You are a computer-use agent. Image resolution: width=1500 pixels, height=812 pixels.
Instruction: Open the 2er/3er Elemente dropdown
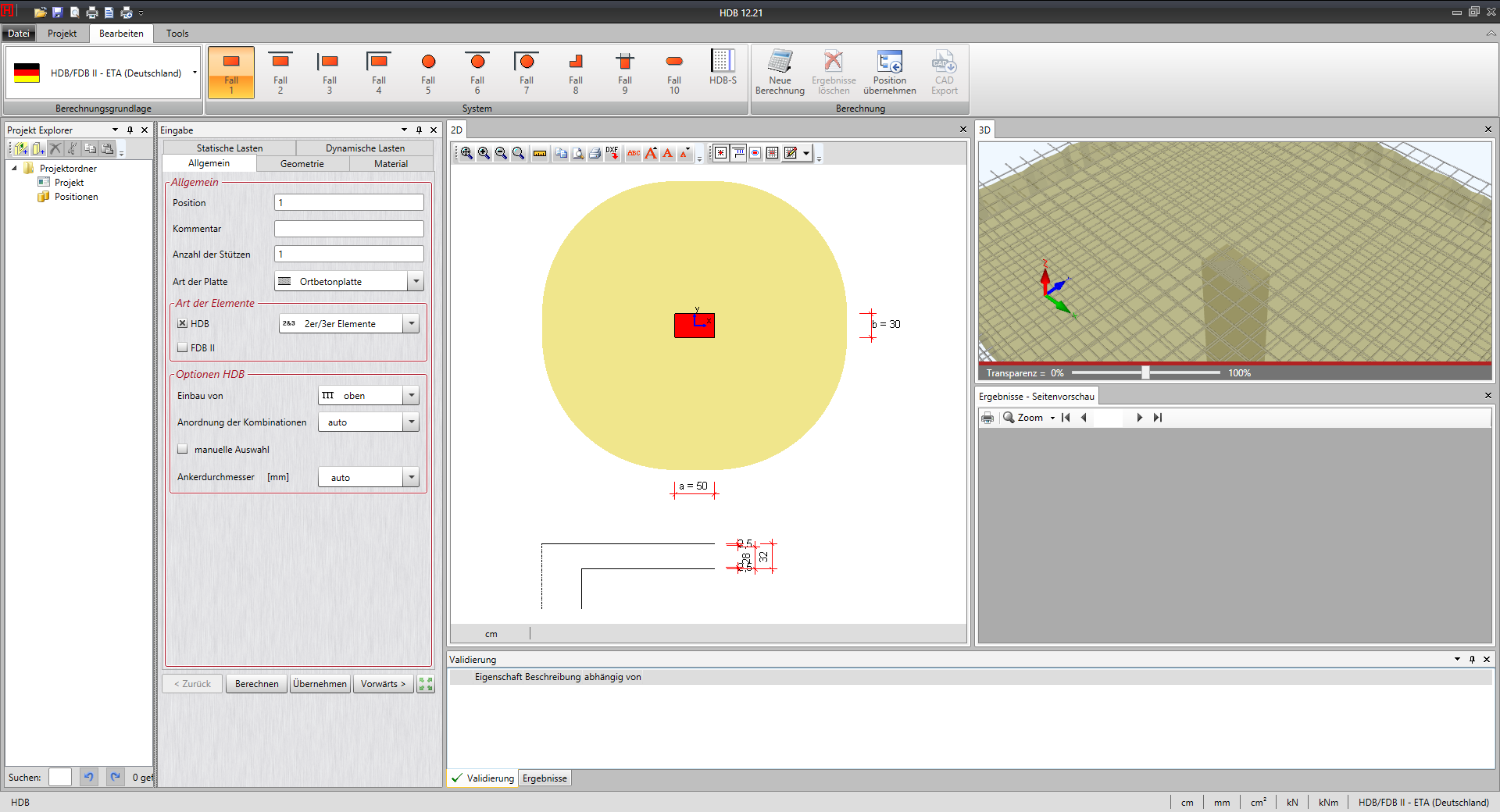coord(411,323)
